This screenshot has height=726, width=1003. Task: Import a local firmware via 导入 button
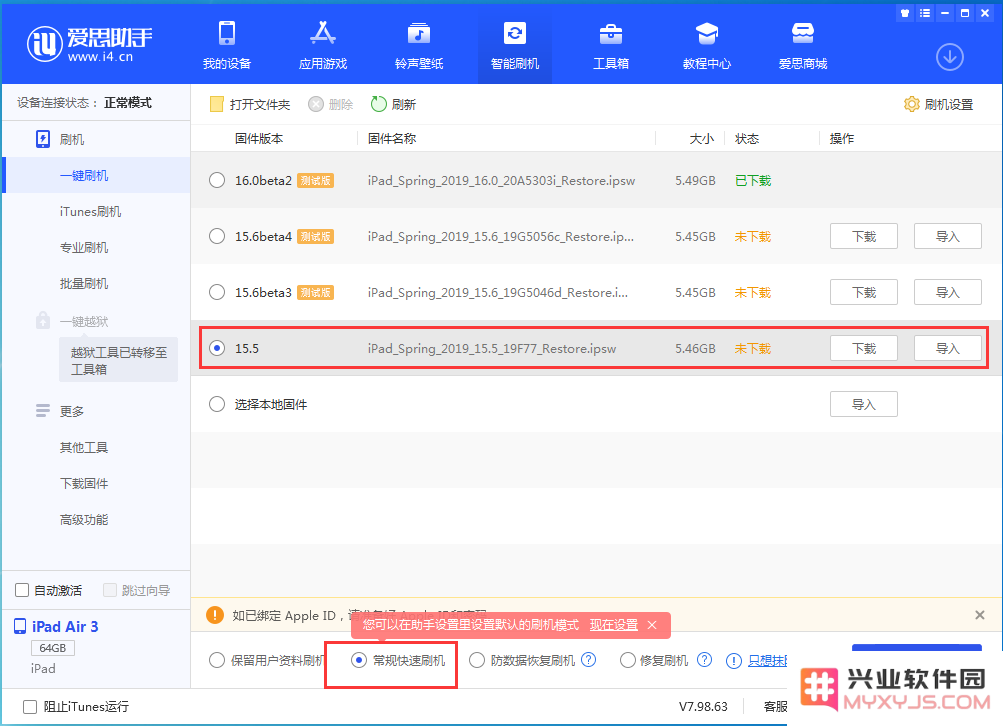click(x=864, y=404)
